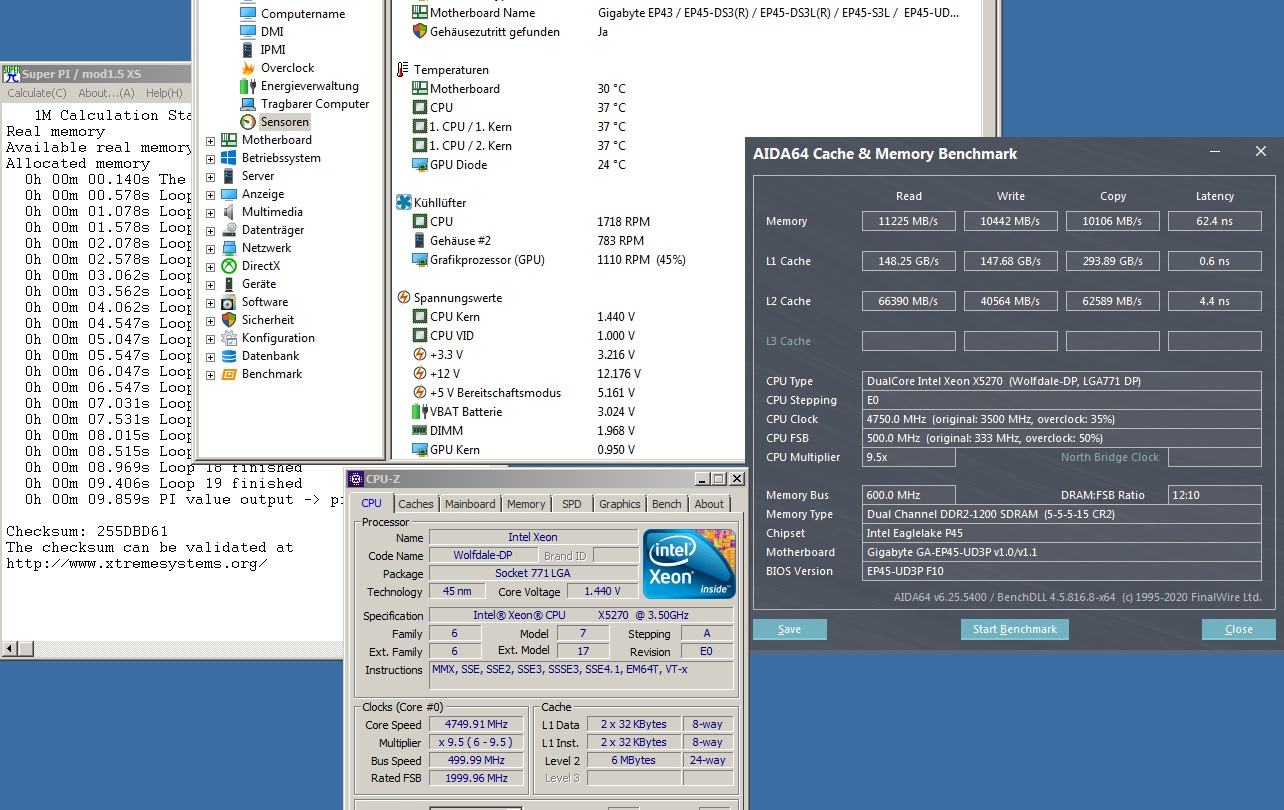Click the Konfiguration icon in tree

(x=228, y=337)
